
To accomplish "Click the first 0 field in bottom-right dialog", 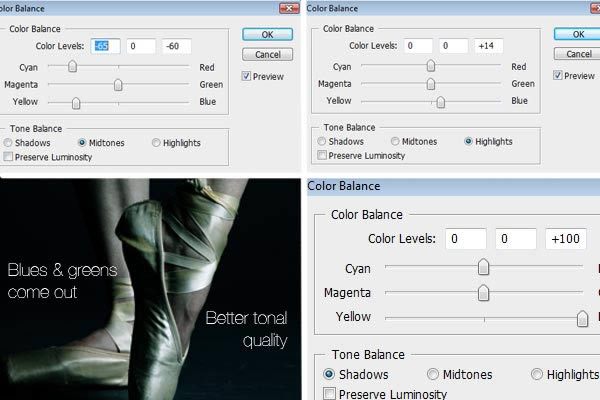I will point(466,239).
